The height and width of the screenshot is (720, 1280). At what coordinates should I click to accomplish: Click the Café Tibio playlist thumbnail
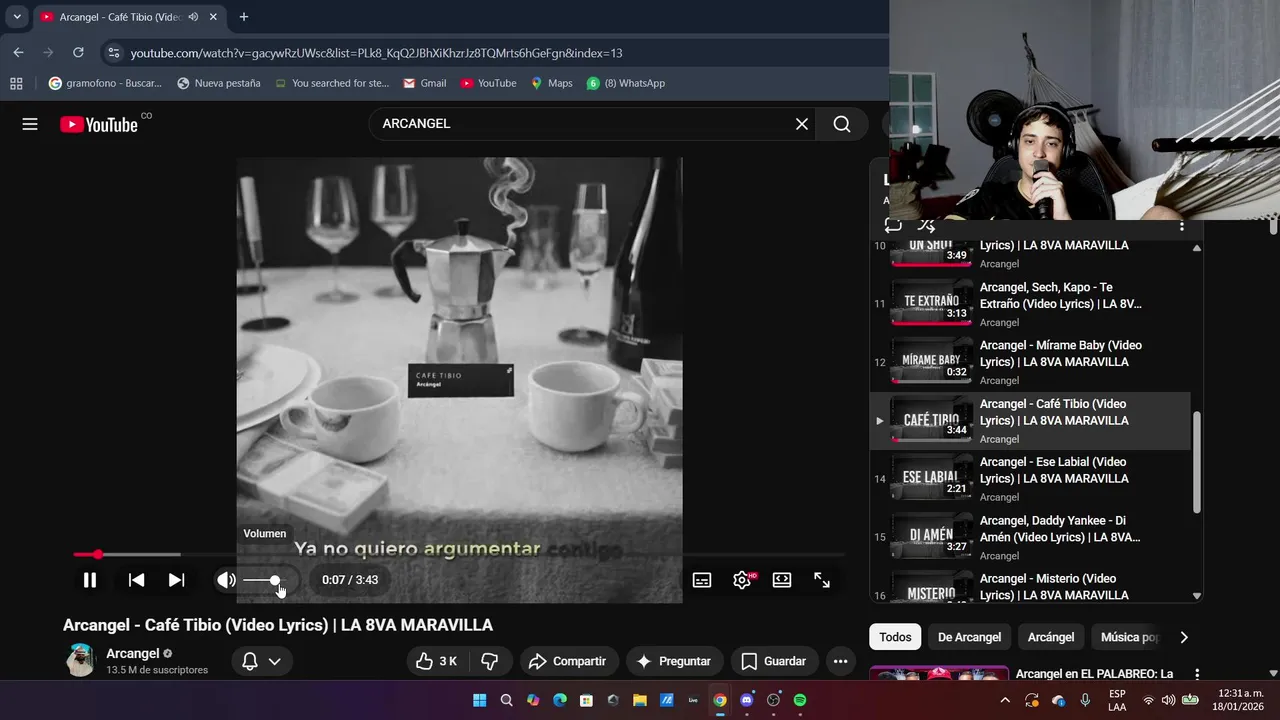[x=931, y=420]
